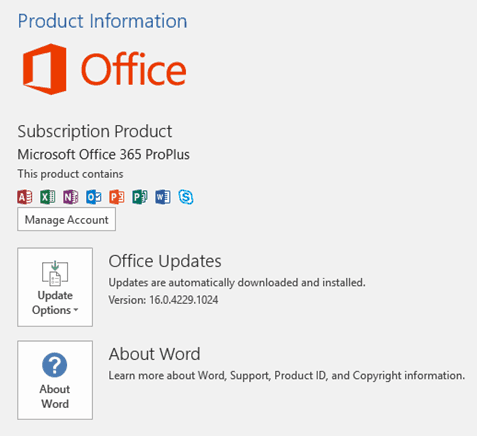The width and height of the screenshot is (477, 436).
Task: Select the About Word heading text
Action: 155,354
